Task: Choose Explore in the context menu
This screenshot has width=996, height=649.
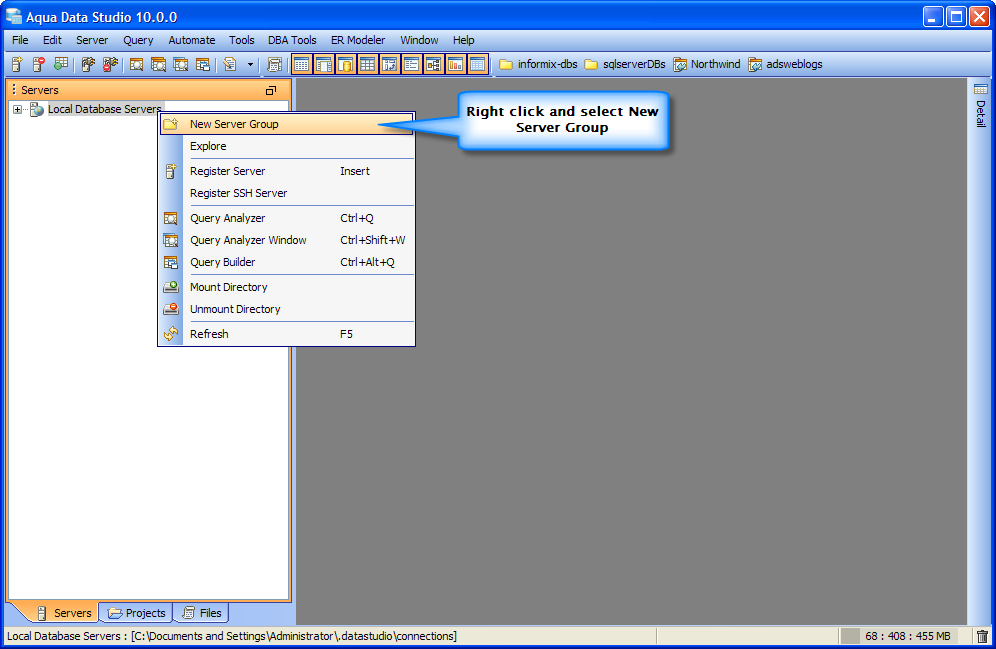Action: 286,146
